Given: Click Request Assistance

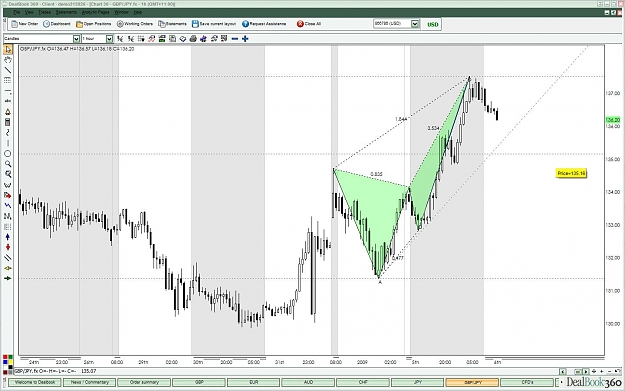Looking at the screenshot, I should tap(264, 24).
